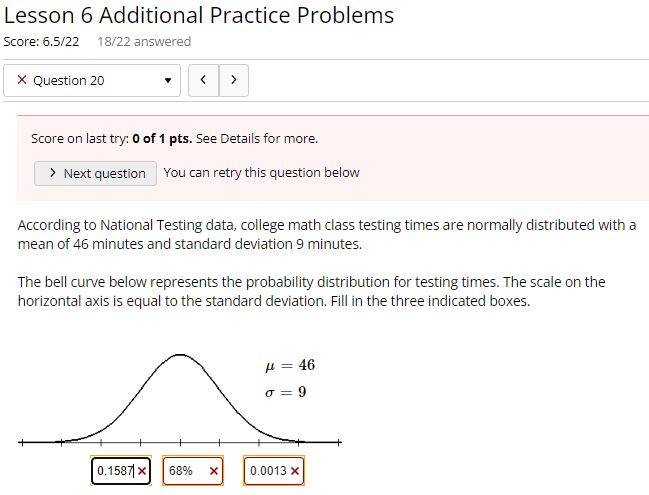649x495 pixels.
Task: Click the input box containing 0.0013
Action: coord(274,471)
